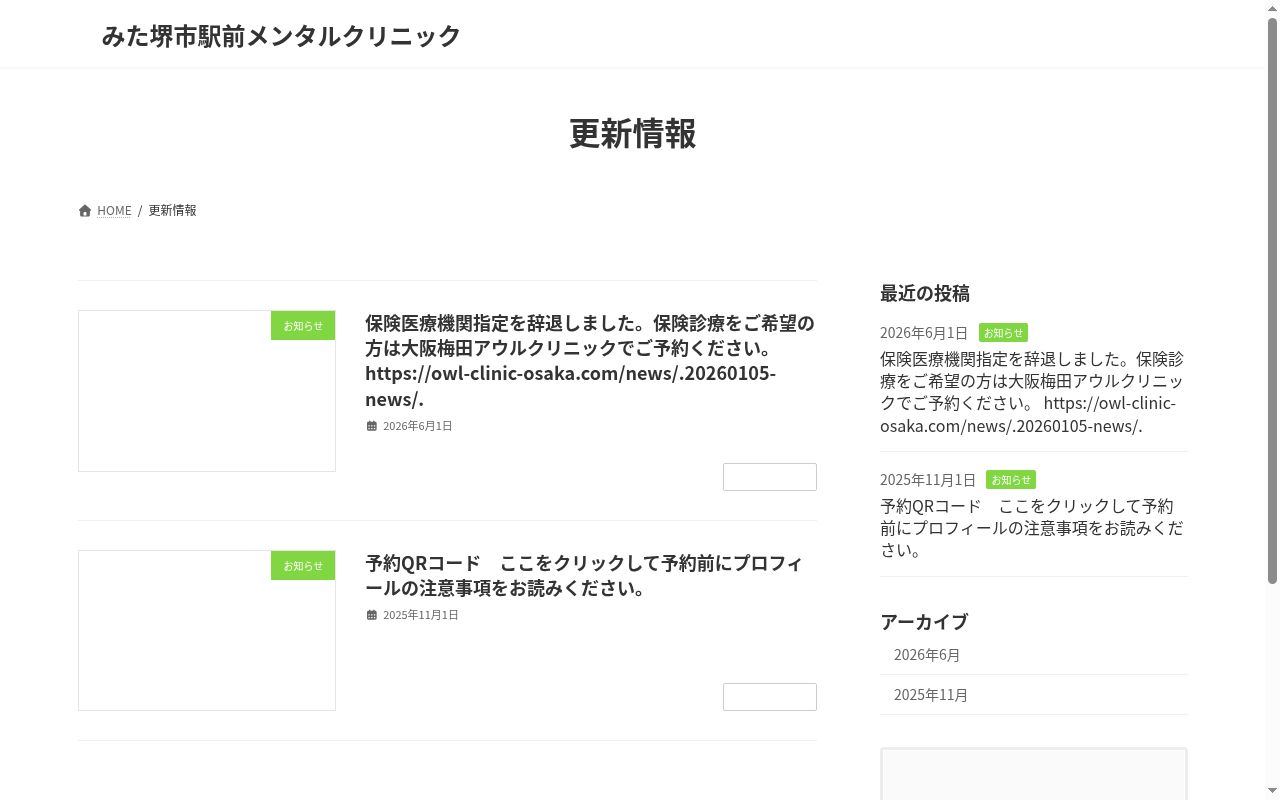The height and width of the screenshot is (800, 1280).
Task: Open the 予約QRコード post thumbnail image
Action: pyautogui.click(x=207, y=631)
